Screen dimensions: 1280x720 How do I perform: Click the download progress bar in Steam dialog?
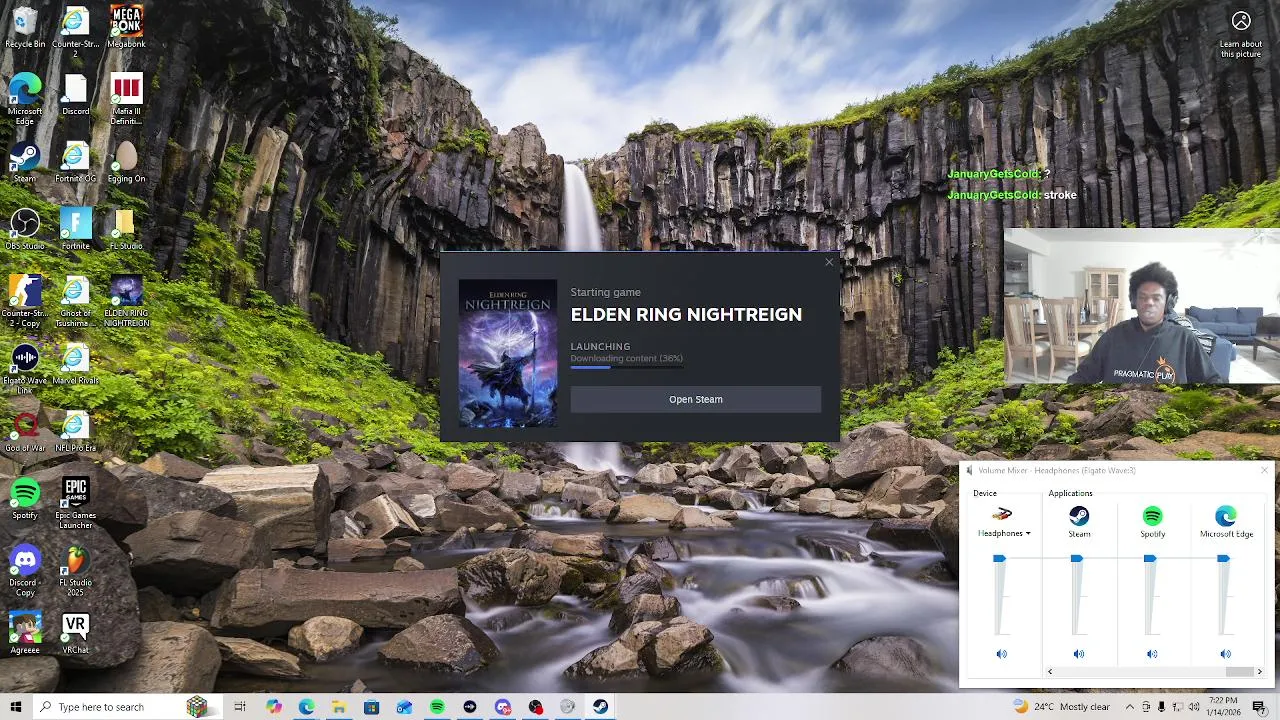click(627, 367)
